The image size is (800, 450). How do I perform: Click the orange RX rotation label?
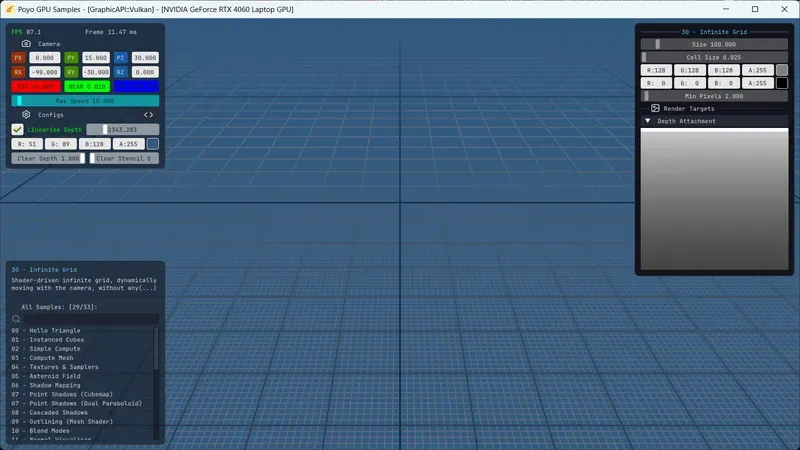(18, 72)
